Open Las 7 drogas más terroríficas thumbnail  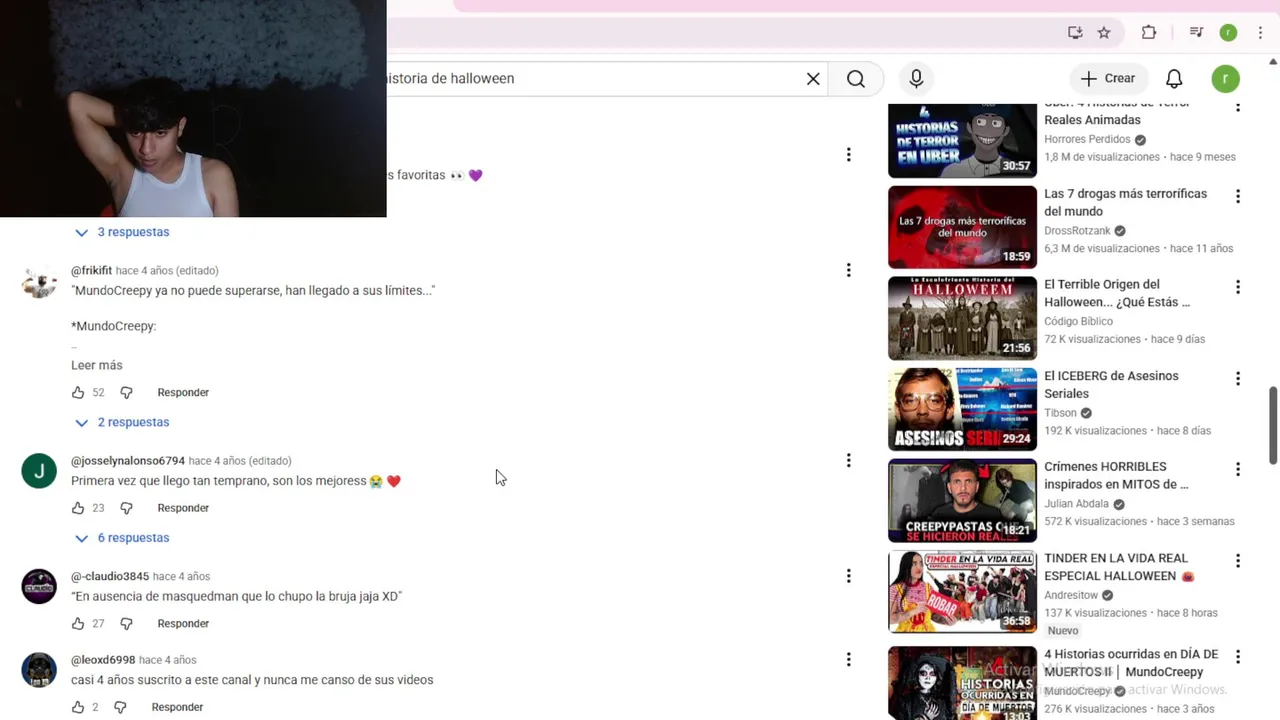pyautogui.click(x=962, y=227)
